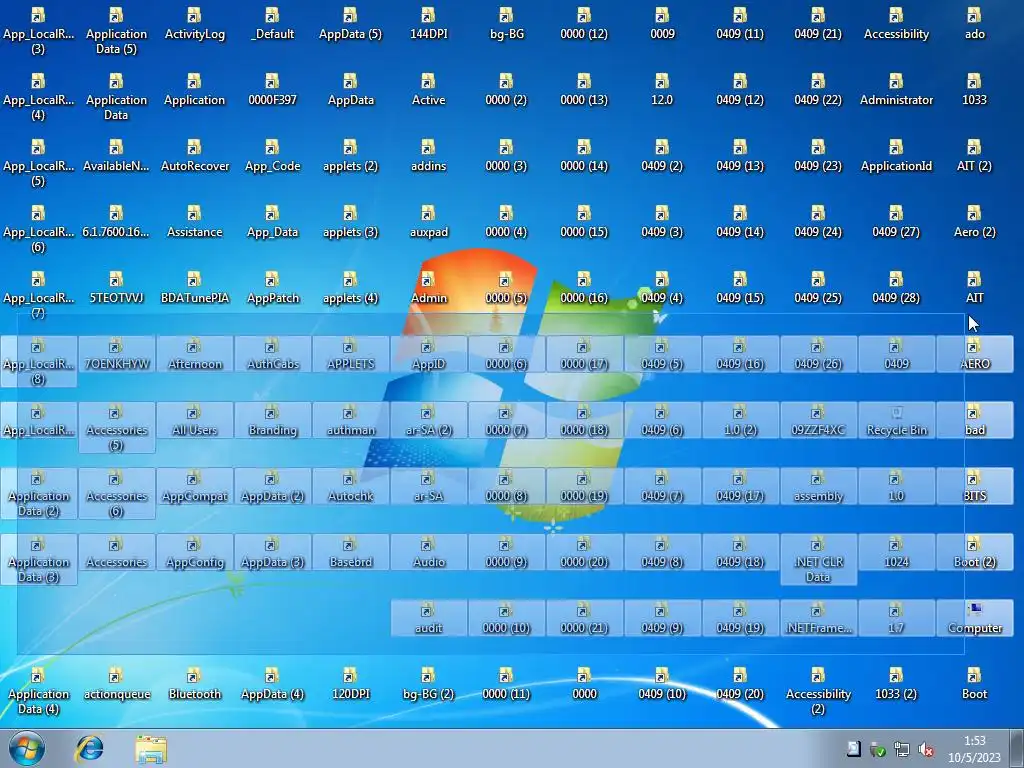Image resolution: width=1024 pixels, height=768 pixels.
Task: Select the Branding shortcut icon
Action: pyautogui.click(x=272, y=421)
